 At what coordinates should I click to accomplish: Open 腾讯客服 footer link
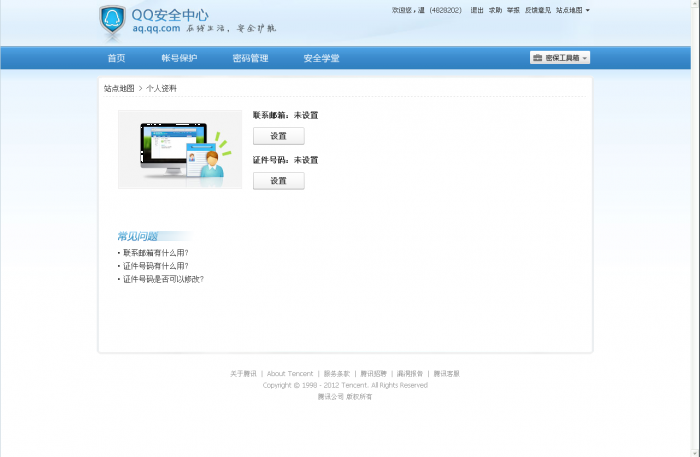coord(446,374)
